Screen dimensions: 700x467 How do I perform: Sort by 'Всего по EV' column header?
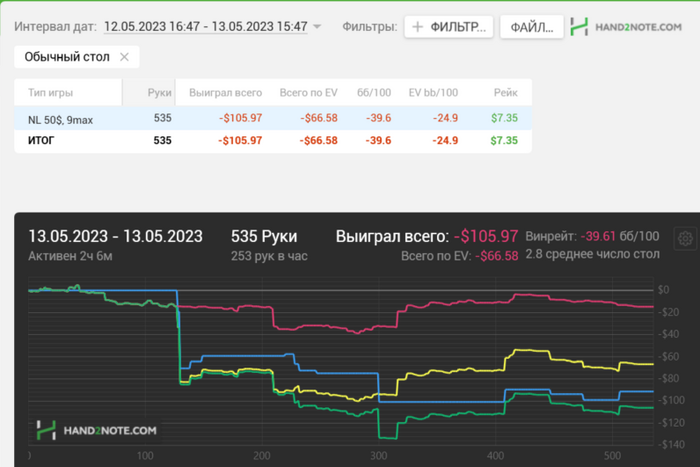(308, 93)
